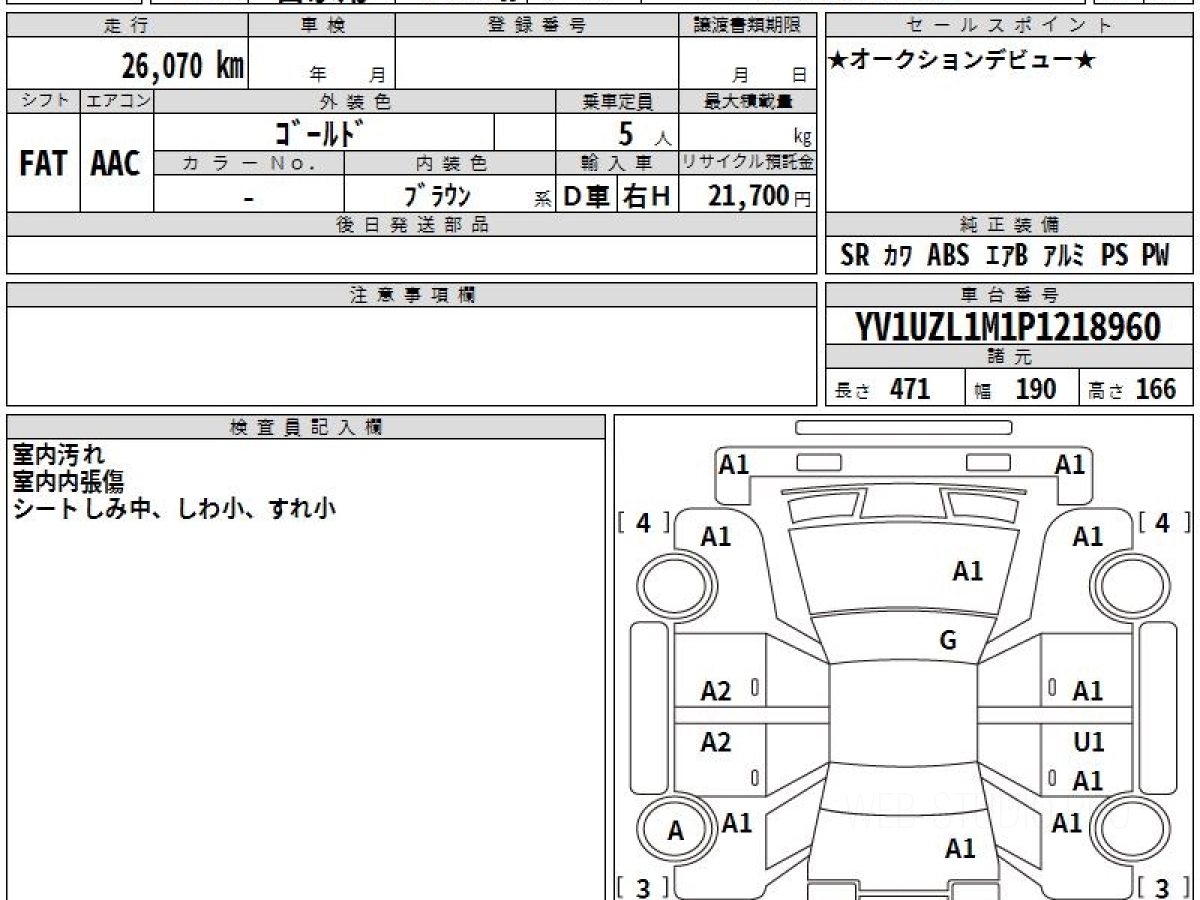Click the 車台番号 header
Viewport: 1200px width, 900px height.
click(1009, 295)
